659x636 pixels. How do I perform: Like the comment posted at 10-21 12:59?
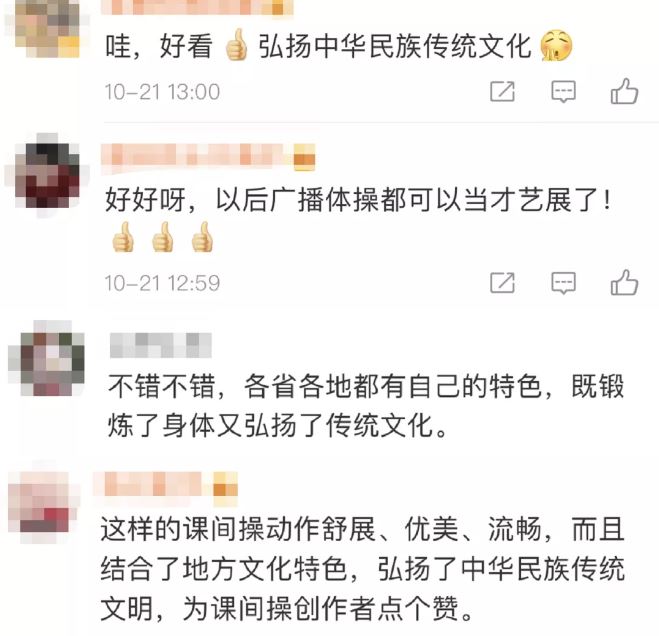tap(624, 282)
